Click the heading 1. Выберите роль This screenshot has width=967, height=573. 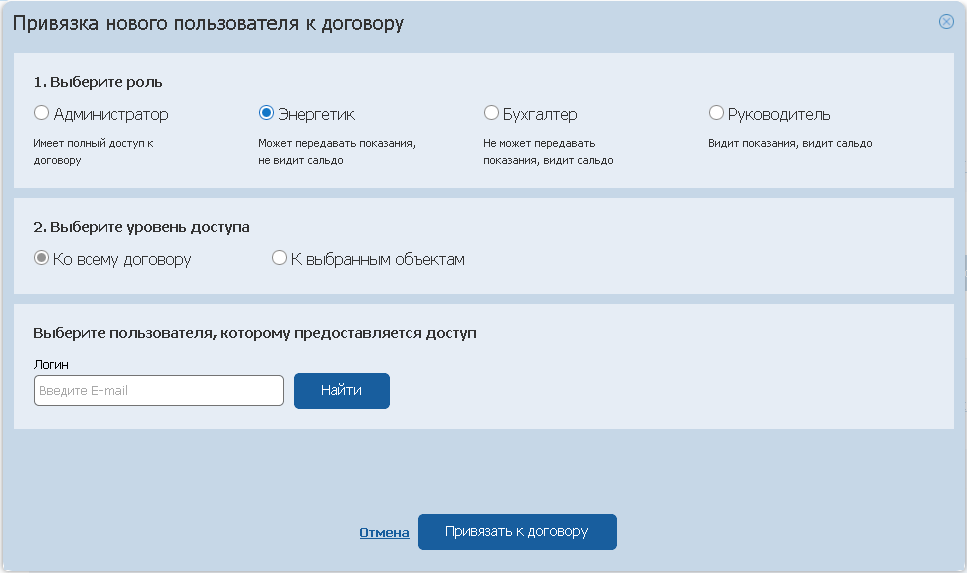98,82
